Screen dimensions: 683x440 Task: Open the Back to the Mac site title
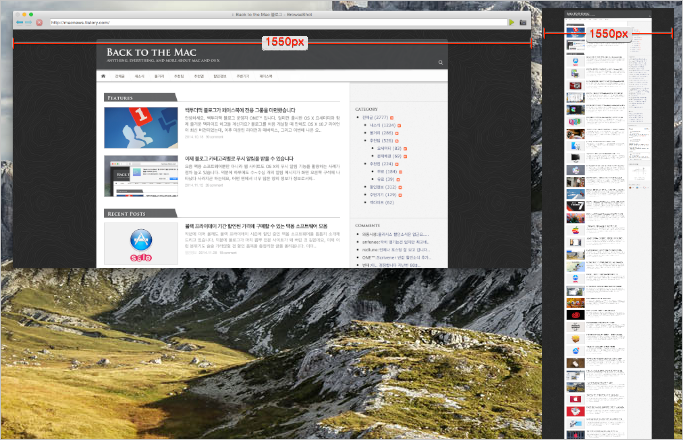tap(152, 52)
